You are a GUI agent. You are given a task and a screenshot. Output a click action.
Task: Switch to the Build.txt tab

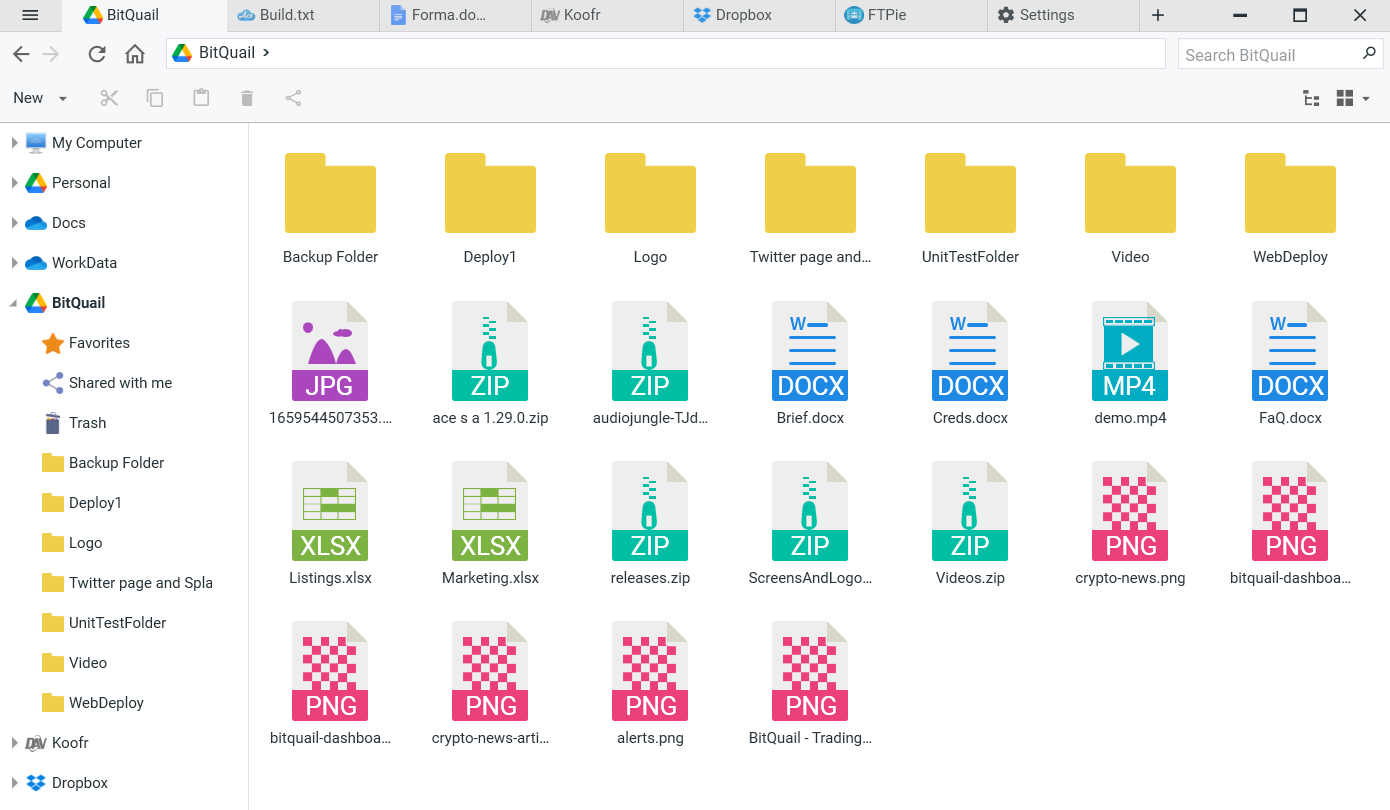[x=305, y=15]
